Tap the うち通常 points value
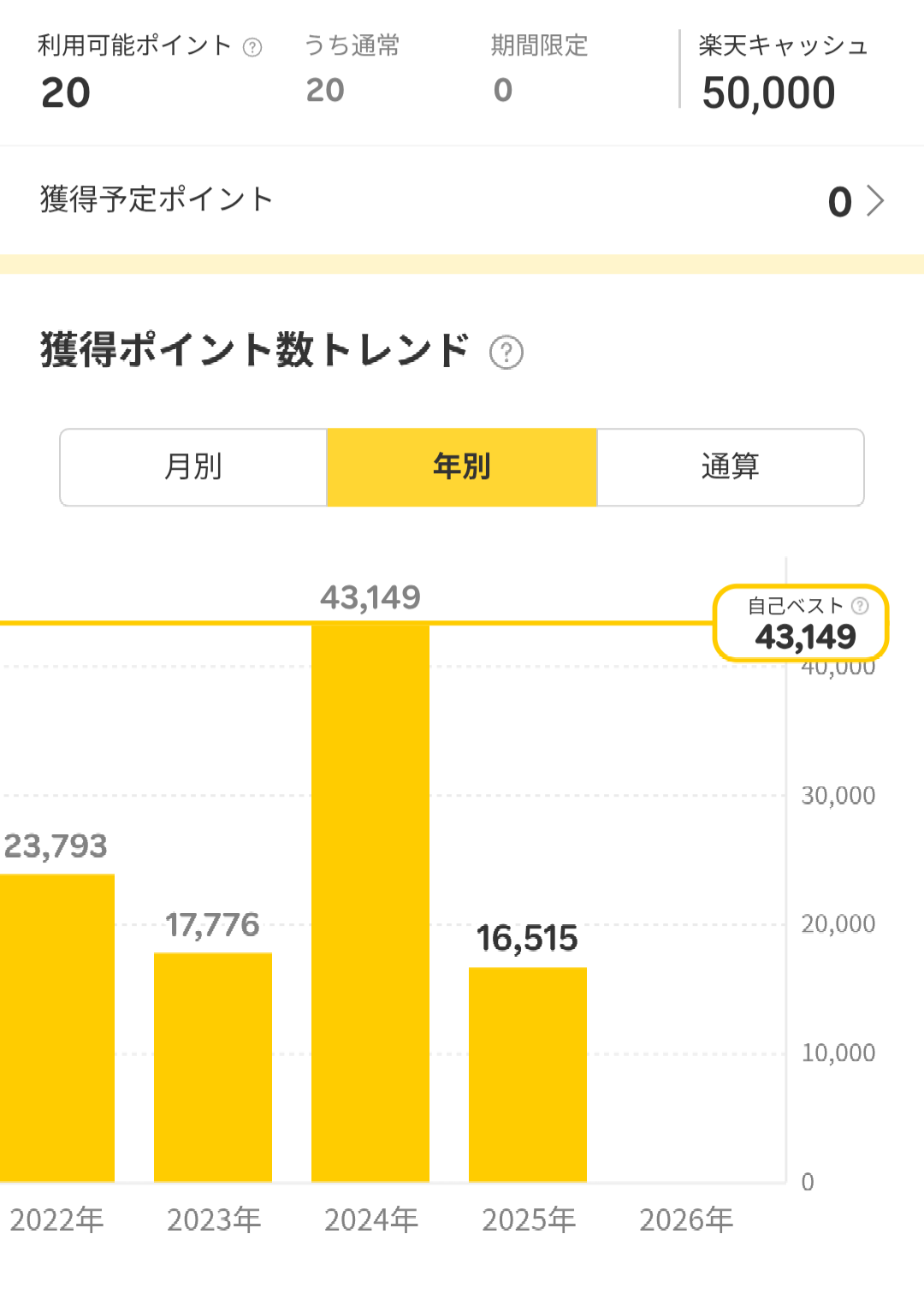Image resolution: width=924 pixels, height=1311 pixels. point(325,90)
